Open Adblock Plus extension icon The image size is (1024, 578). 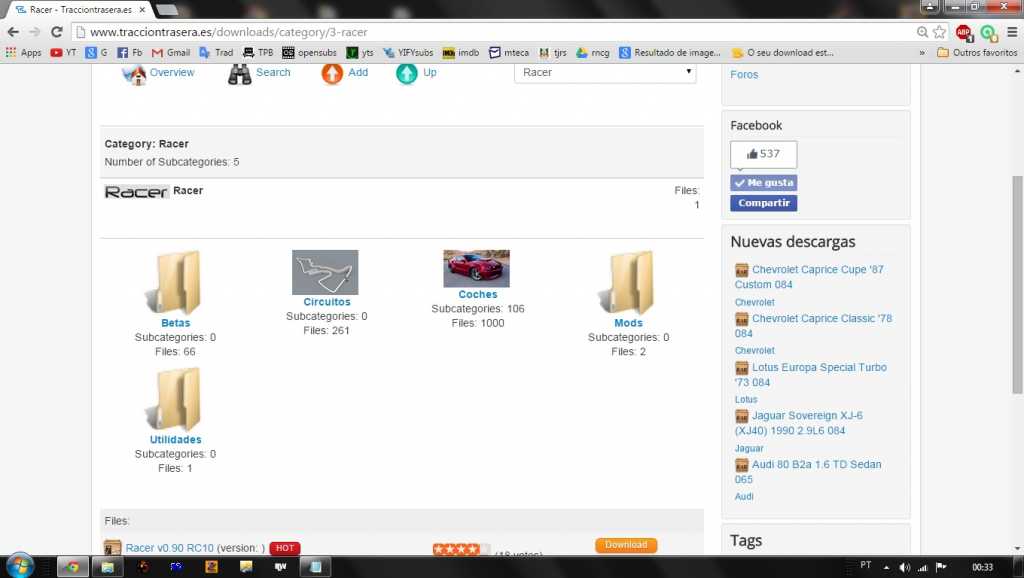click(964, 32)
